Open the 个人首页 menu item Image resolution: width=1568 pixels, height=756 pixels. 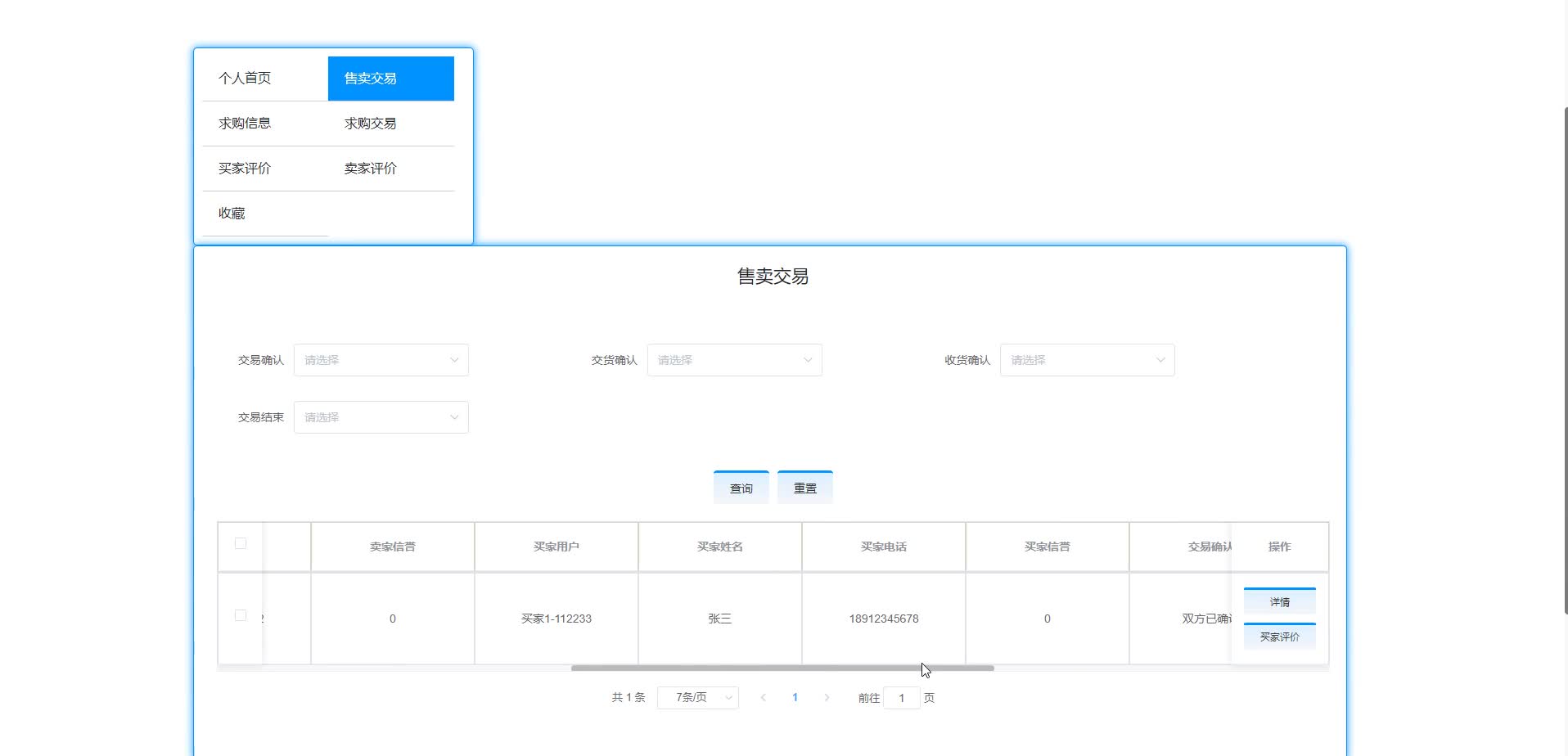[265, 79]
